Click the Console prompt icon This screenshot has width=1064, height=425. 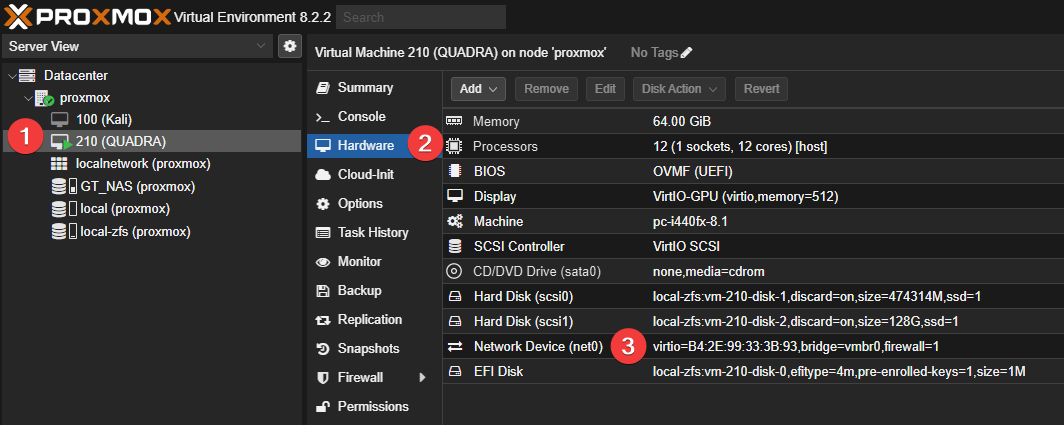pos(323,117)
